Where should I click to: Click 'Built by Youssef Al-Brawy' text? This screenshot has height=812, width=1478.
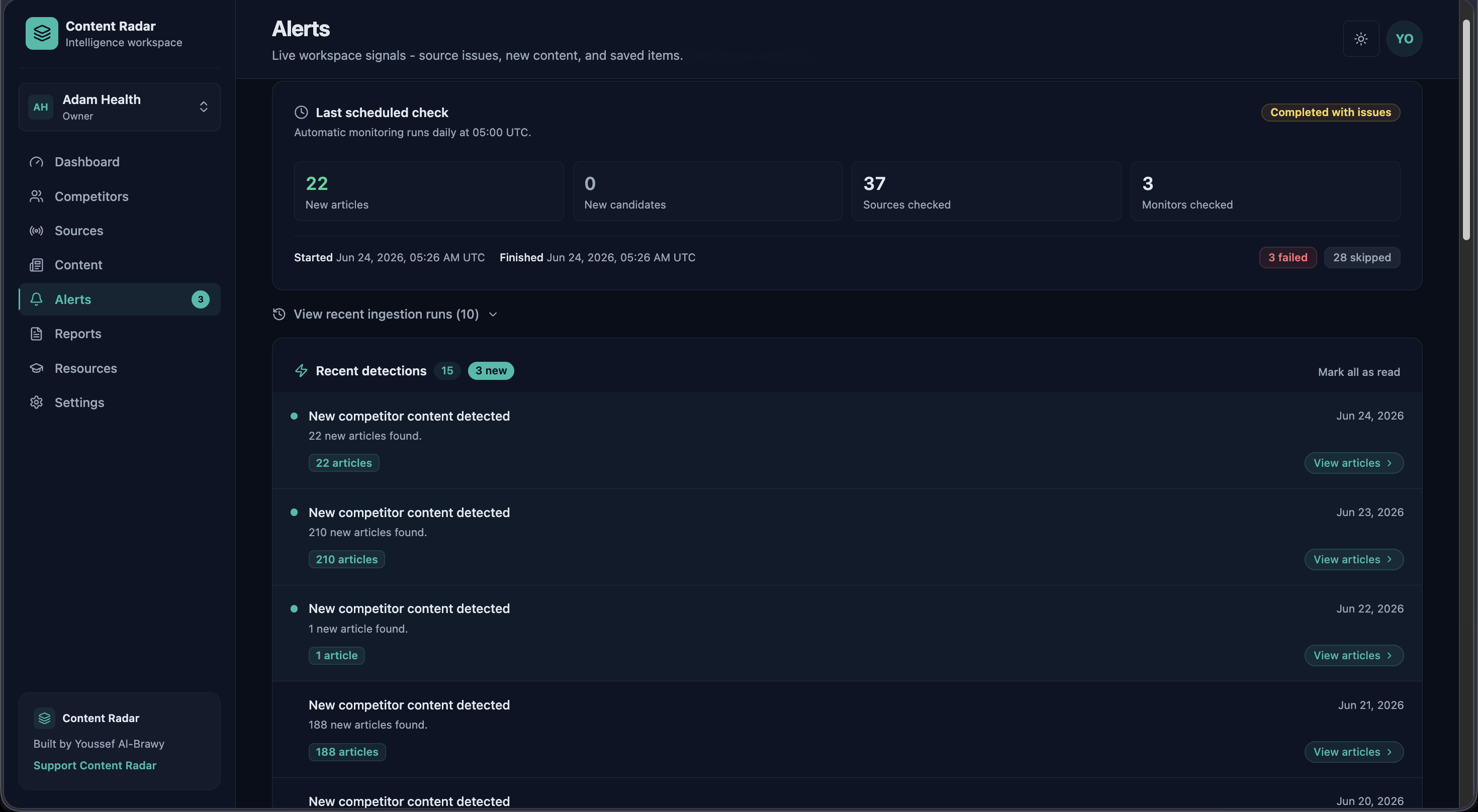pos(99,744)
